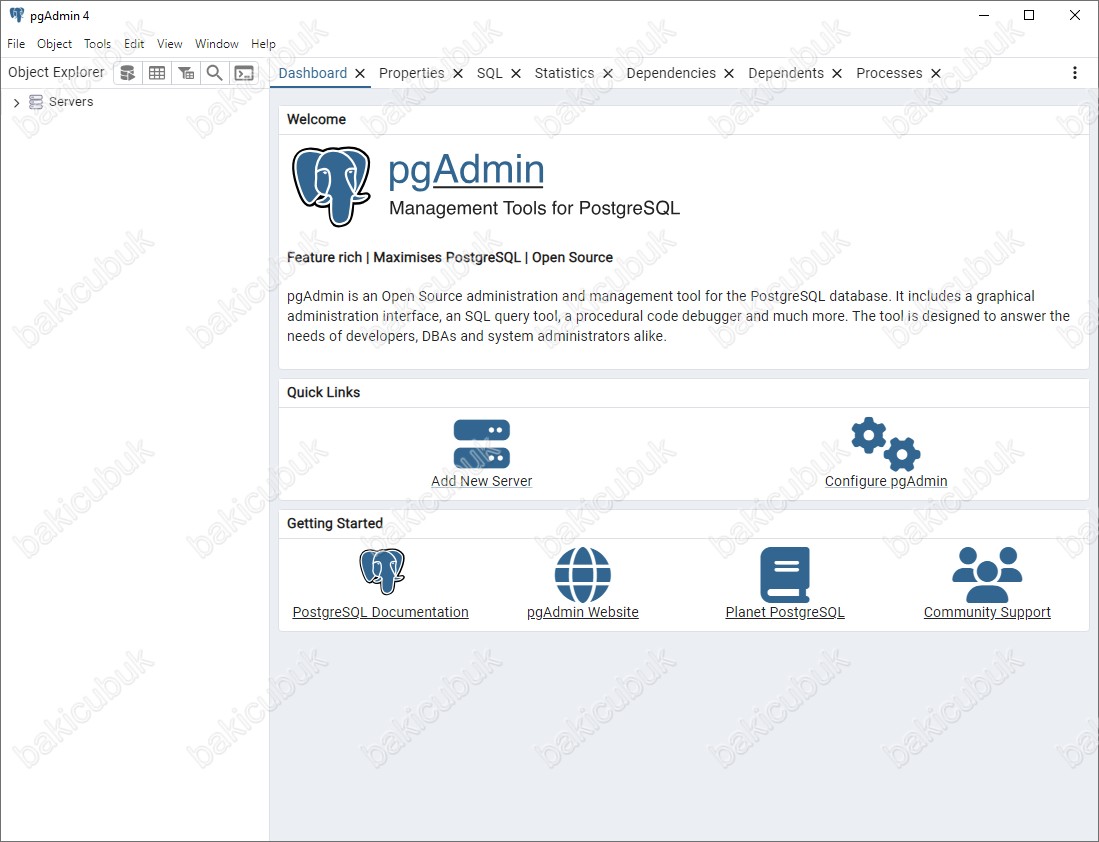Viewport: 1099px width, 842px height.
Task: Select Servers in Object Explorer
Action: (x=71, y=102)
